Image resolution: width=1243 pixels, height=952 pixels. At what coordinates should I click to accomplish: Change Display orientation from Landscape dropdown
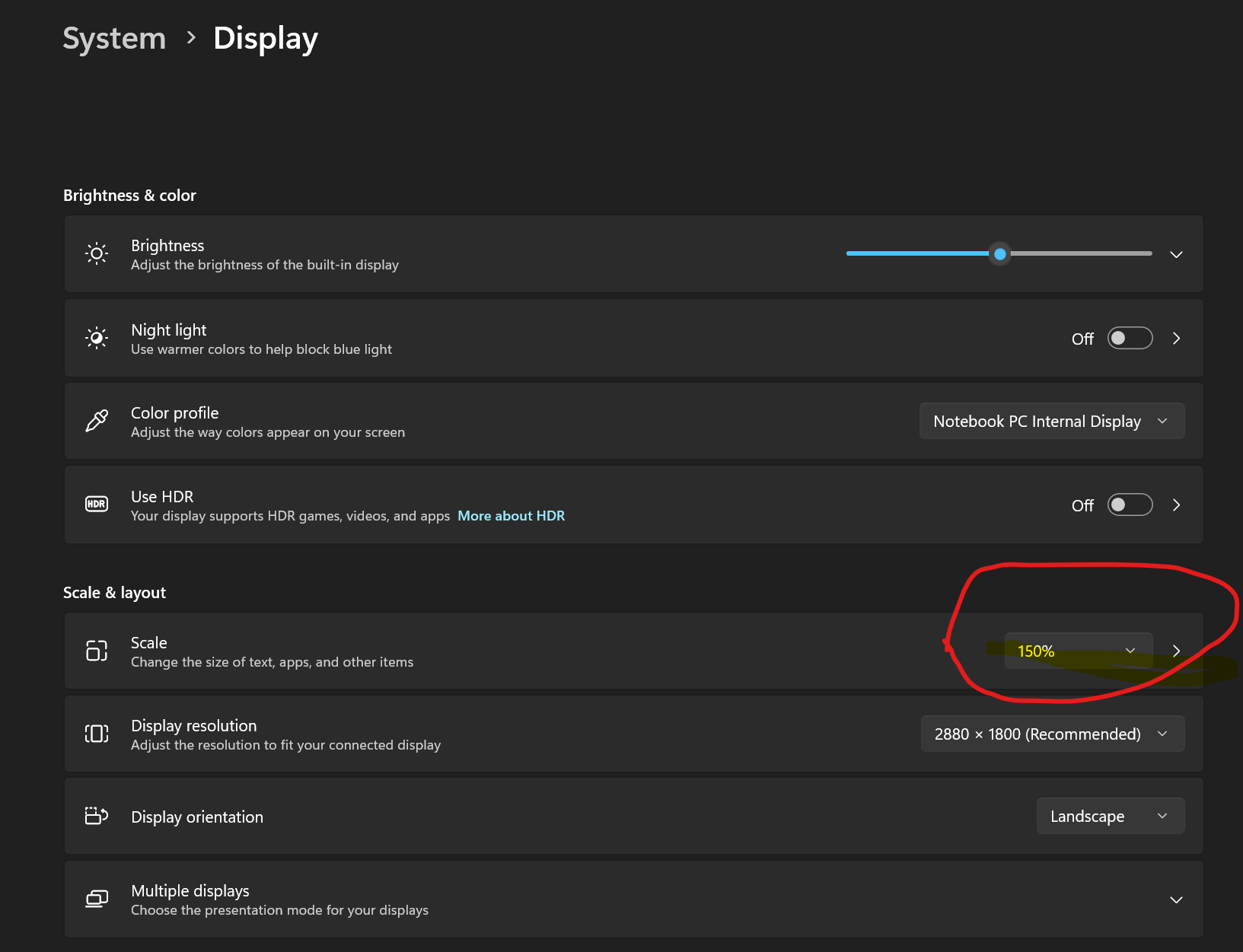(1110, 816)
